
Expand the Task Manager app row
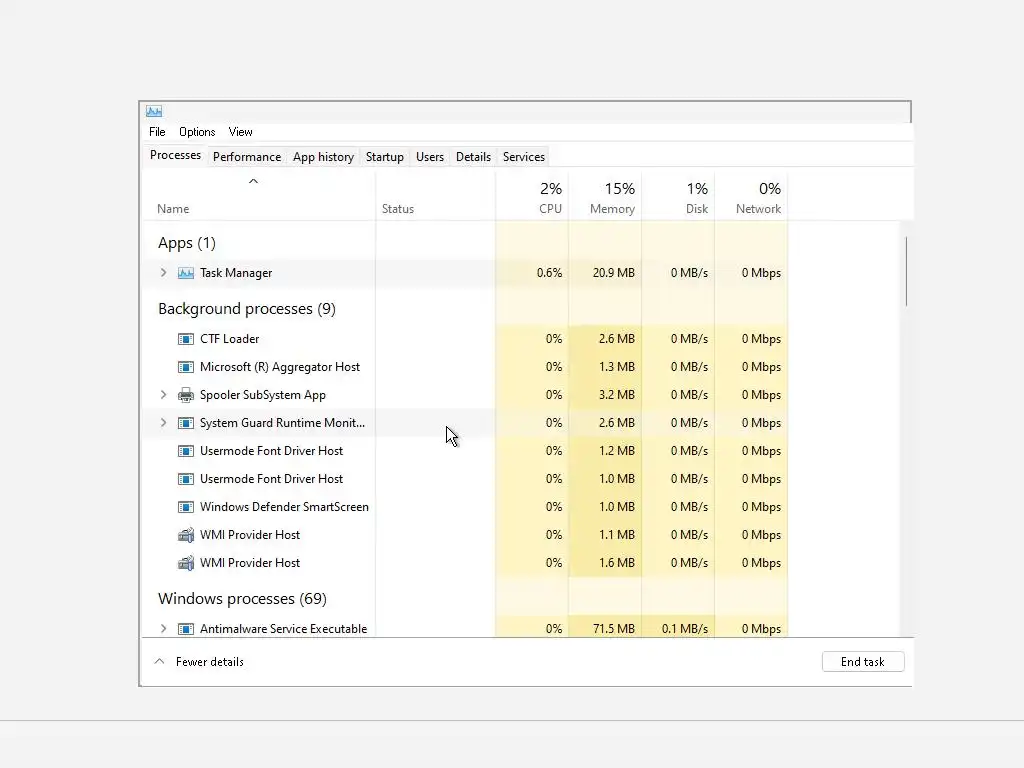(163, 273)
